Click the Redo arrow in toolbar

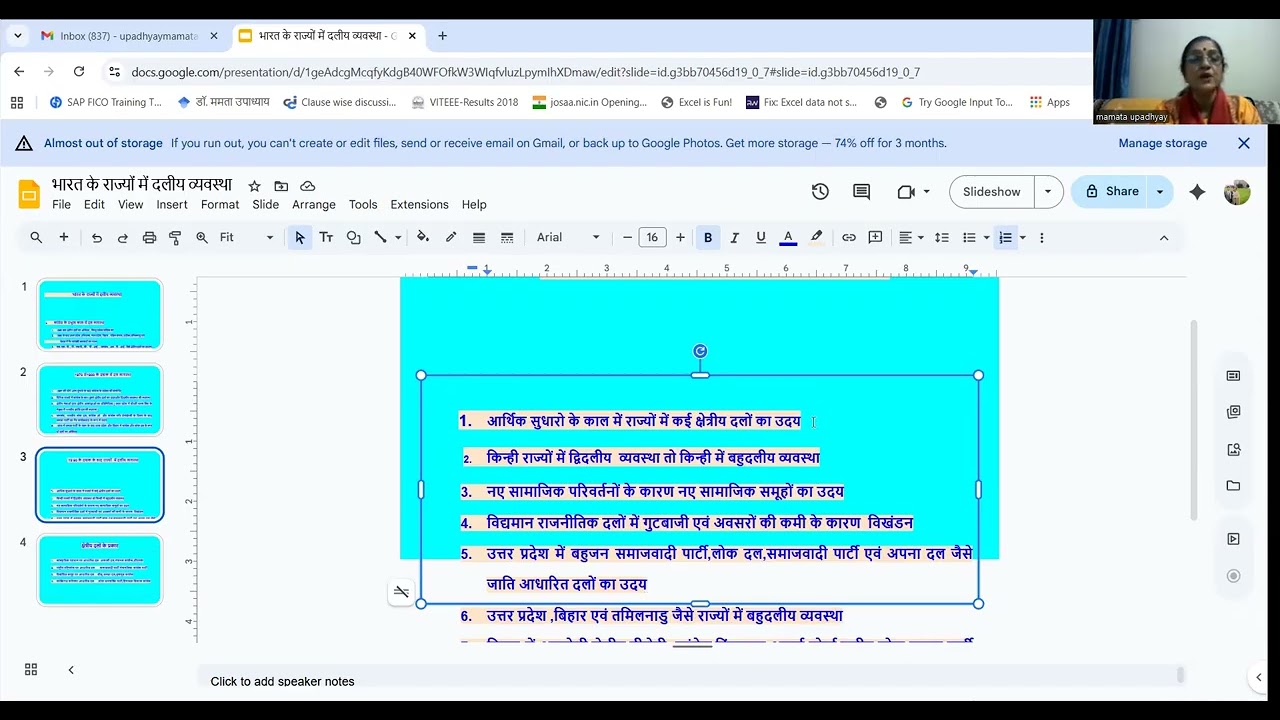(x=123, y=237)
